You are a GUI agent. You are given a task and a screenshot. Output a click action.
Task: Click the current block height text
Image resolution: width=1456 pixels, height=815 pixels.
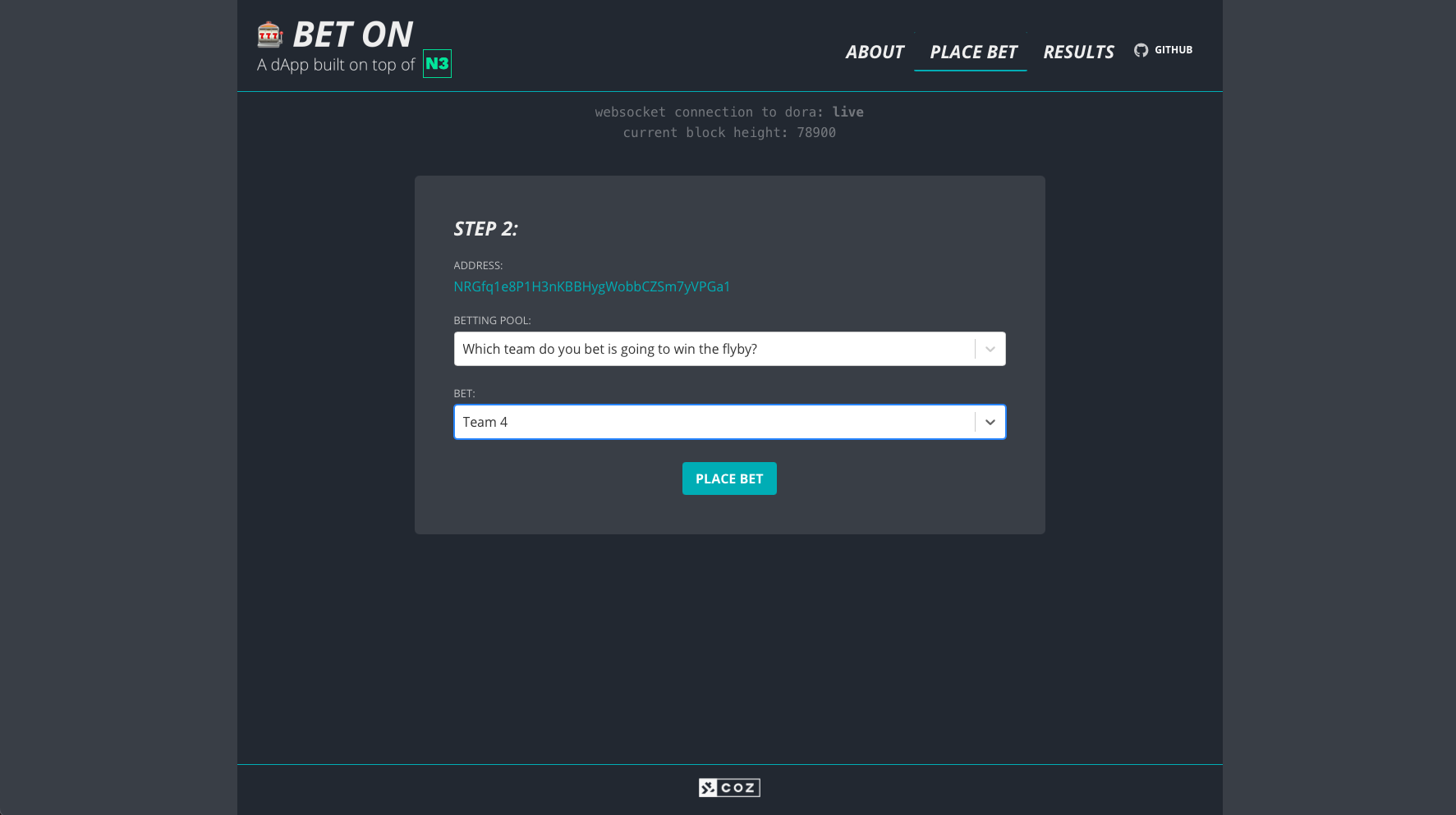tap(728, 132)
